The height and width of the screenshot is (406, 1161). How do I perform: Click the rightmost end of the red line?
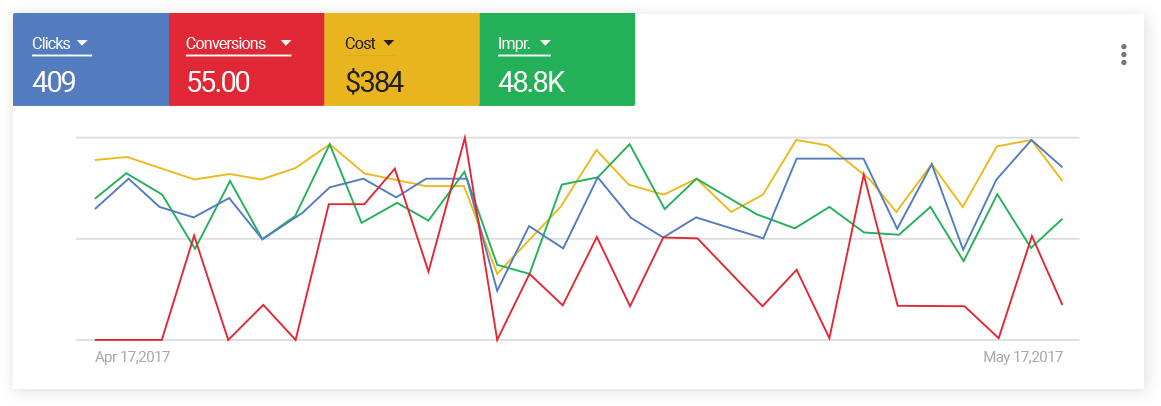pos(1062,304)
